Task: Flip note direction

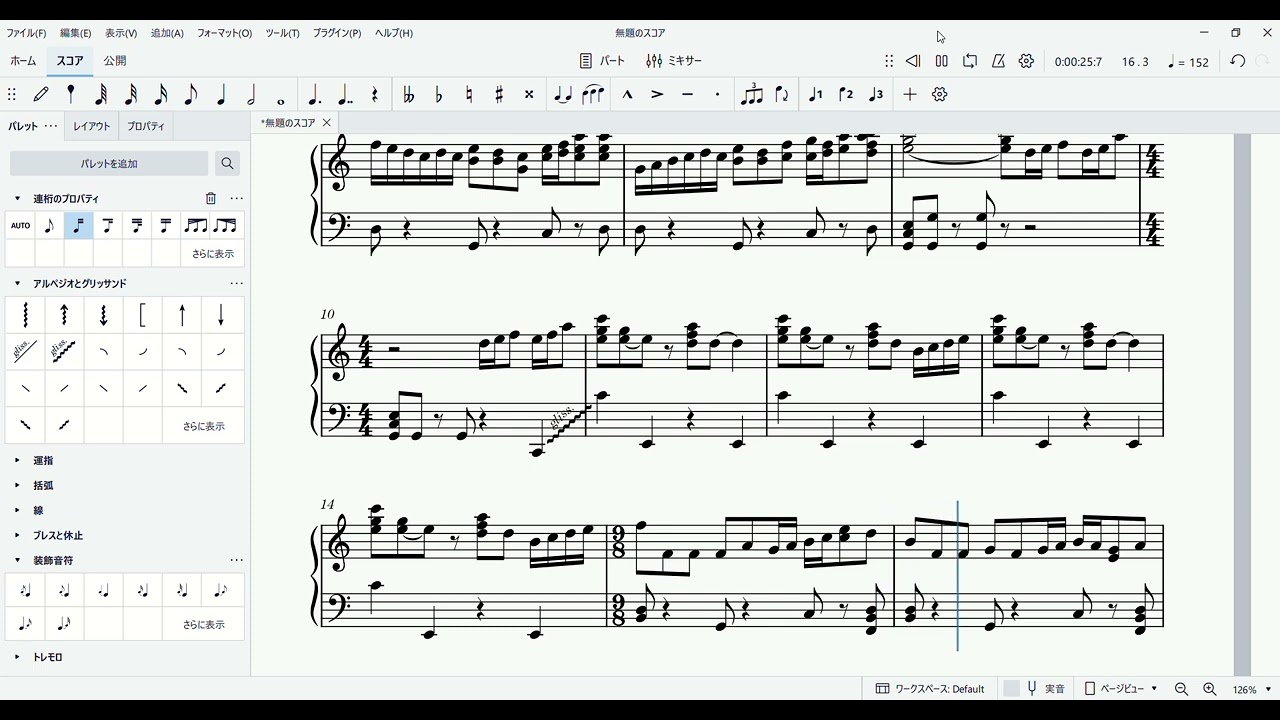Action: click(x=782, y=95)
